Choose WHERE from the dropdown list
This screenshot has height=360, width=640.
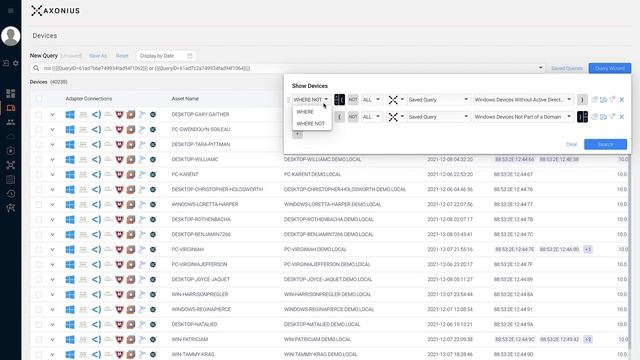pos(312,112)
